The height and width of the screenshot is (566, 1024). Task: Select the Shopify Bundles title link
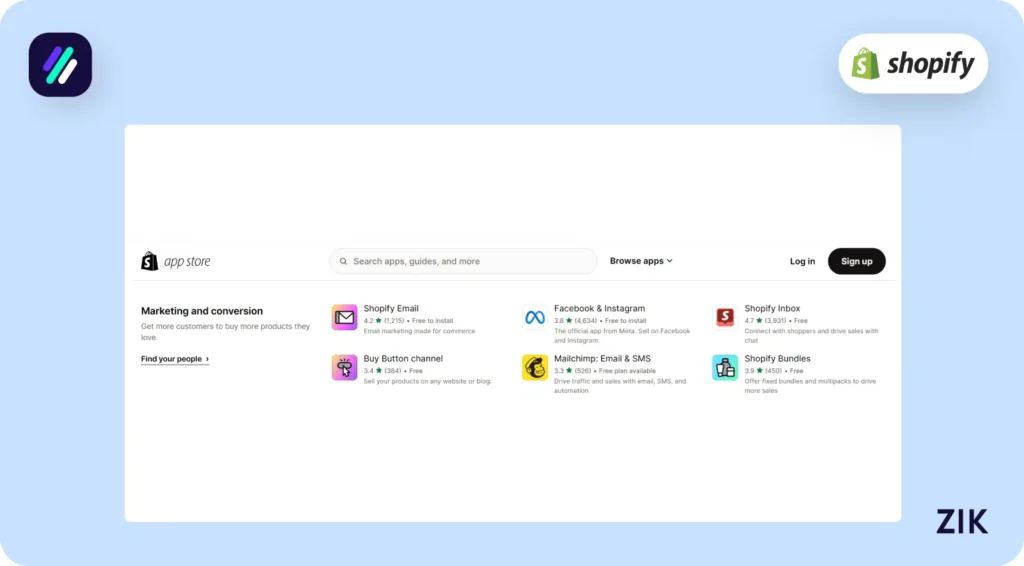coord(777,359)
